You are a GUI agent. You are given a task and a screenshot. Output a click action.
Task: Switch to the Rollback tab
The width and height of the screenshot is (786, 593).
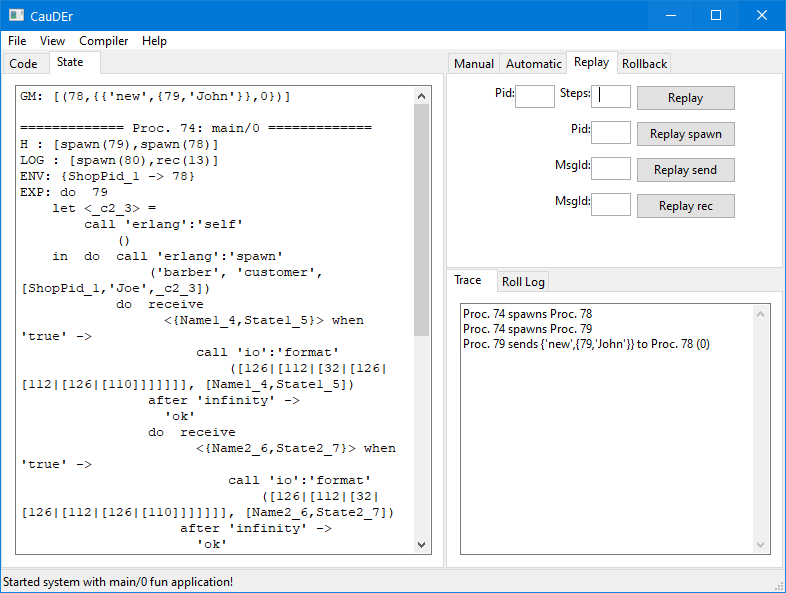pyautogui.click(x=644, y=63)
